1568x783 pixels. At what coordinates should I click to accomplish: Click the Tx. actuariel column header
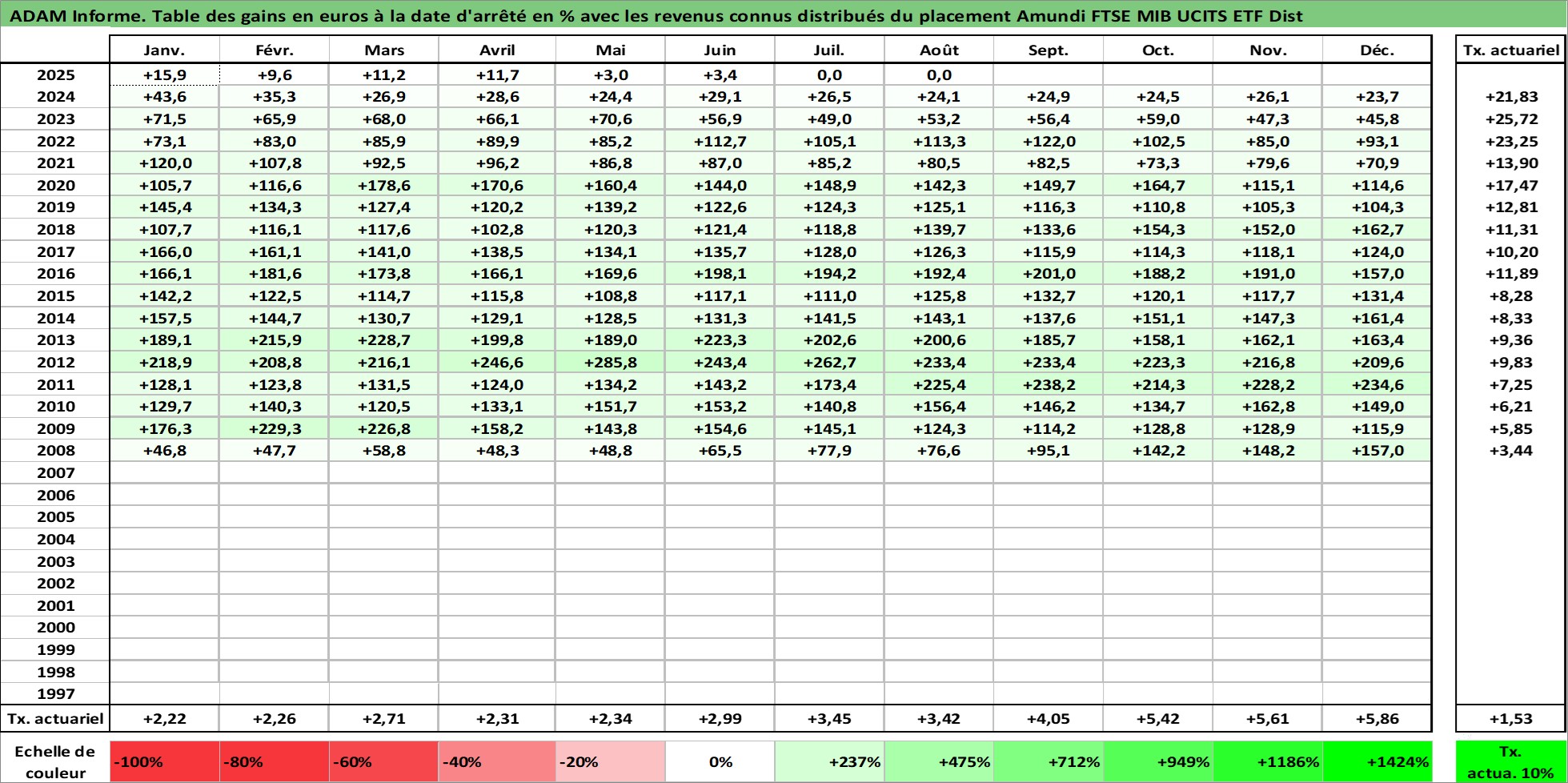click(x=1511, y=50)
